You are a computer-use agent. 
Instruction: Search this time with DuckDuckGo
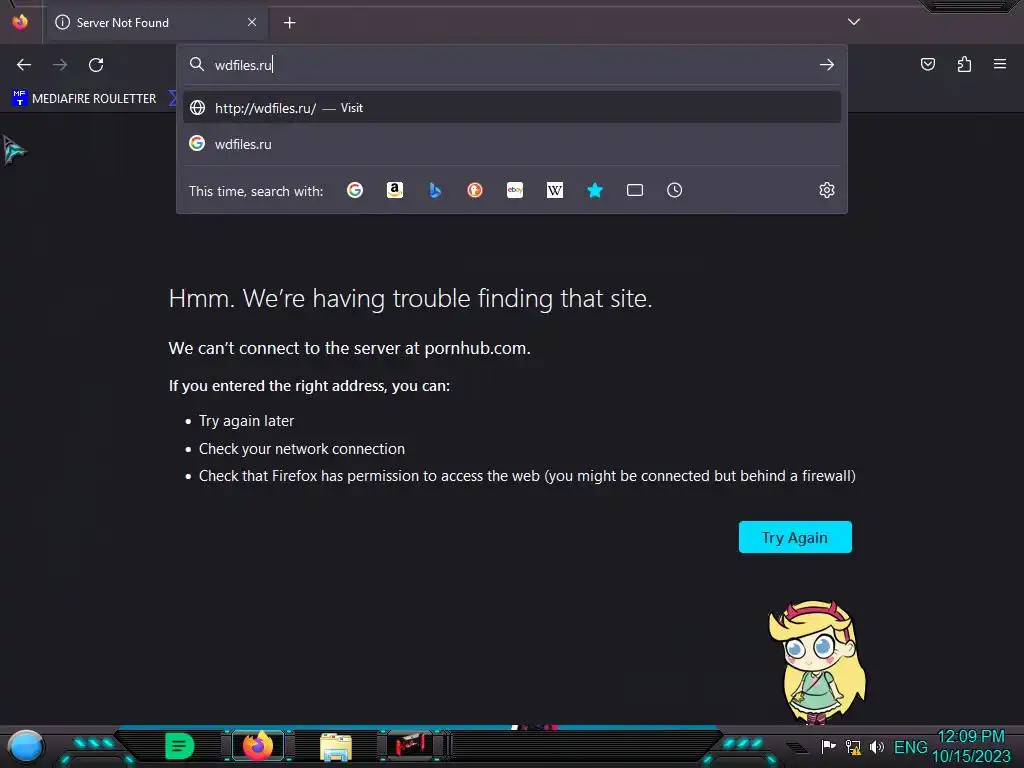475,190
